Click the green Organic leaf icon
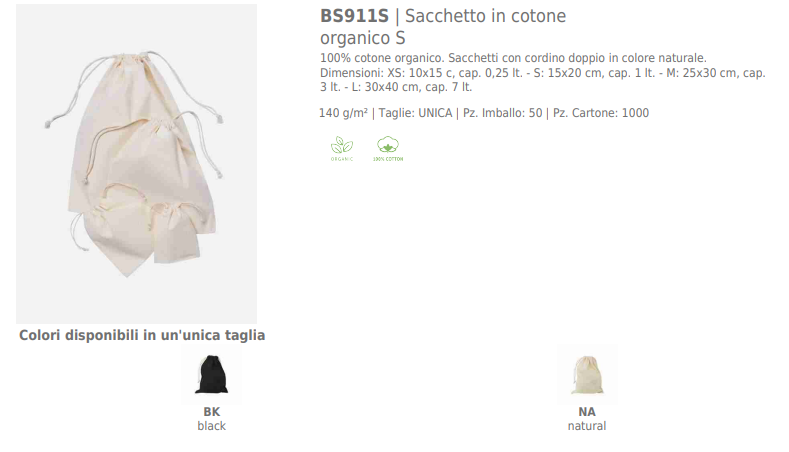Screen dimensions: 789x452 click(342, 148)
